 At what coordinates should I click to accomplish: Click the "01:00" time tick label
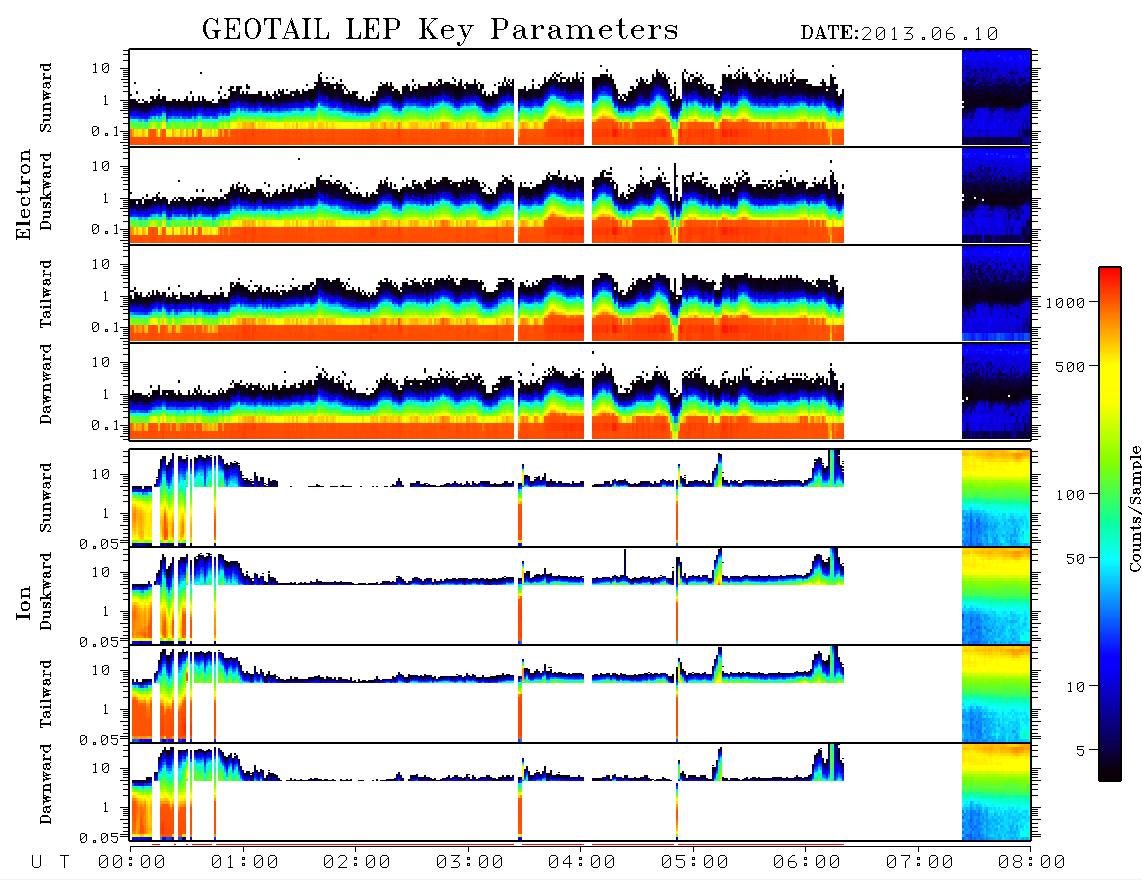tap(244, 863)
